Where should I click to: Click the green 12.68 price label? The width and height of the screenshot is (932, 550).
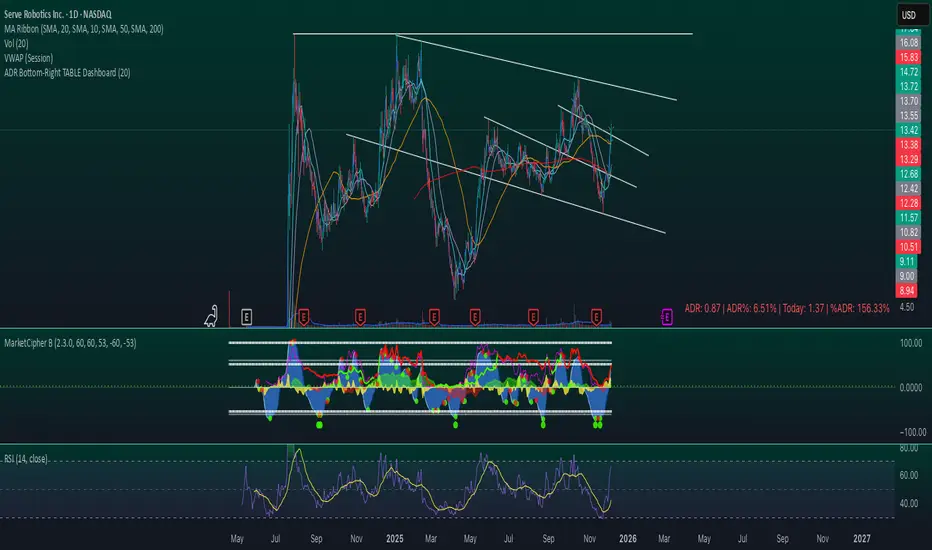point(908,174)
